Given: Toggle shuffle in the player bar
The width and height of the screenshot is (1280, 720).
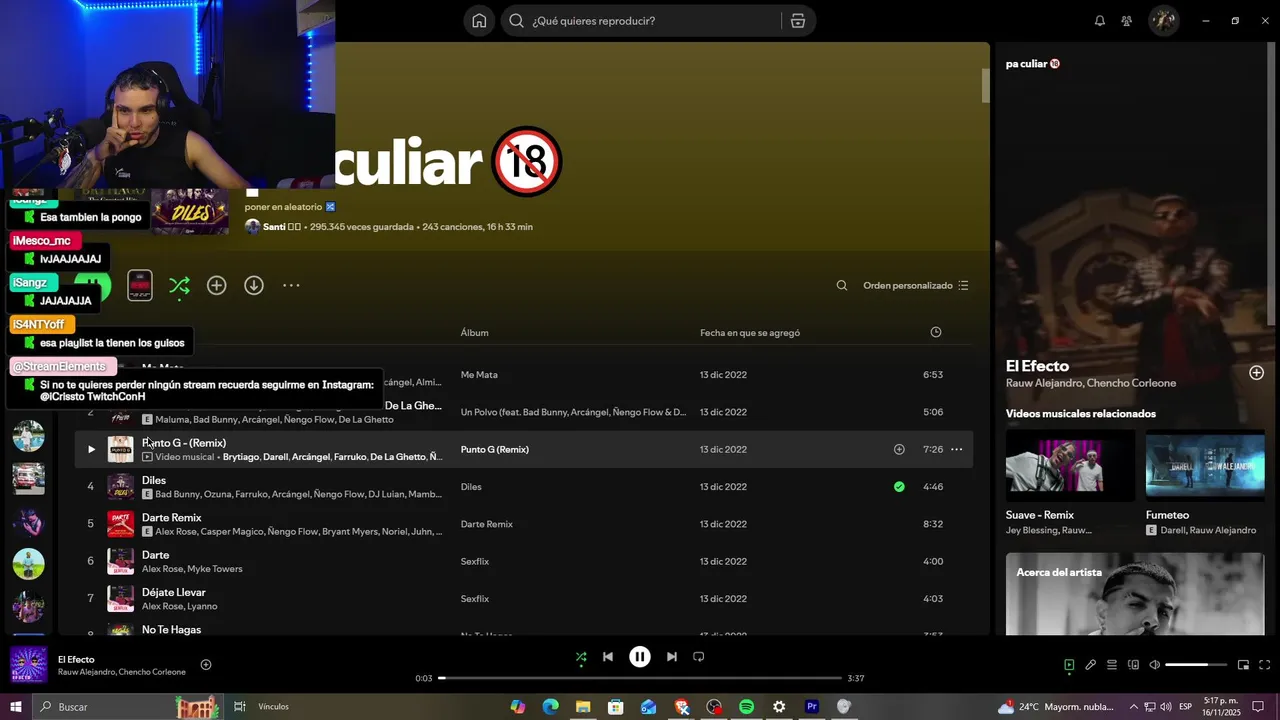Looking at the screenshot, I should (x=581, y=657).
